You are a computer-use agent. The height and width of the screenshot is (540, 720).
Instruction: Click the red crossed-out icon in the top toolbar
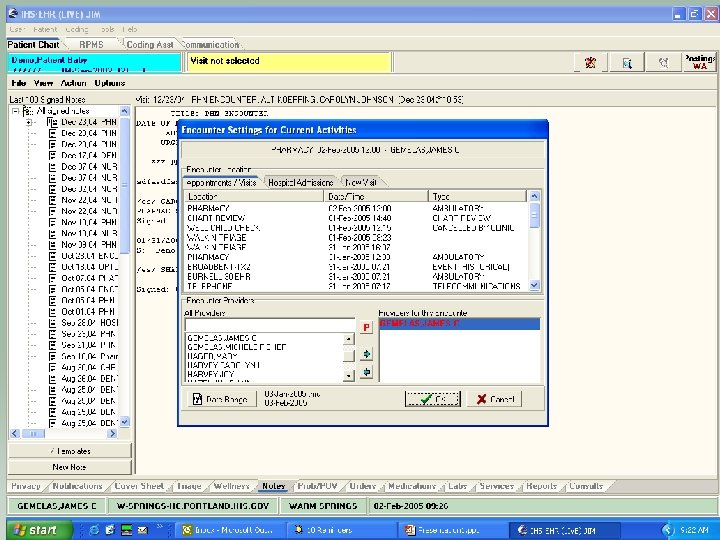pos(591,62)
